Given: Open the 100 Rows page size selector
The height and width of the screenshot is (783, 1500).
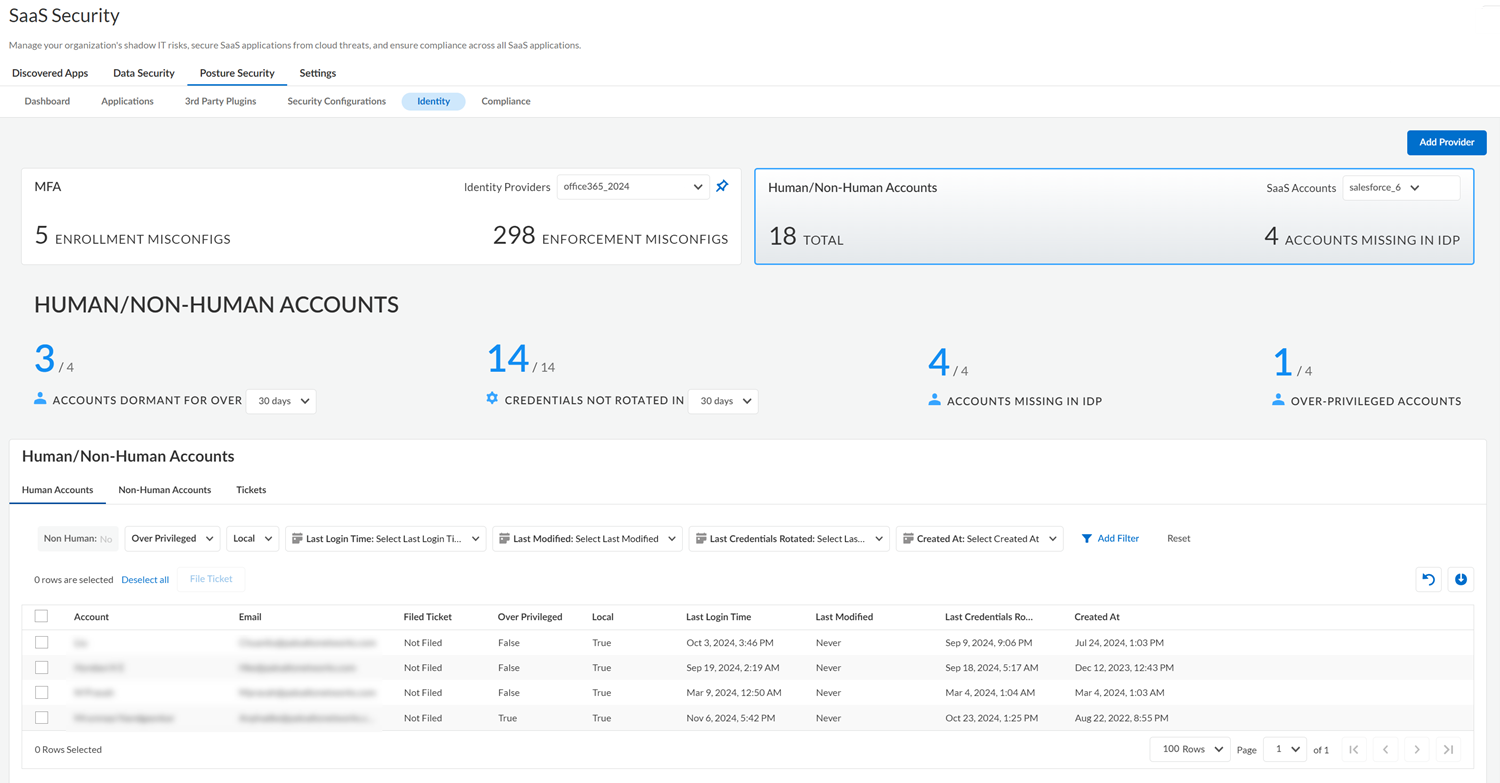Looking at the screenshot, I should point(1189,749).
